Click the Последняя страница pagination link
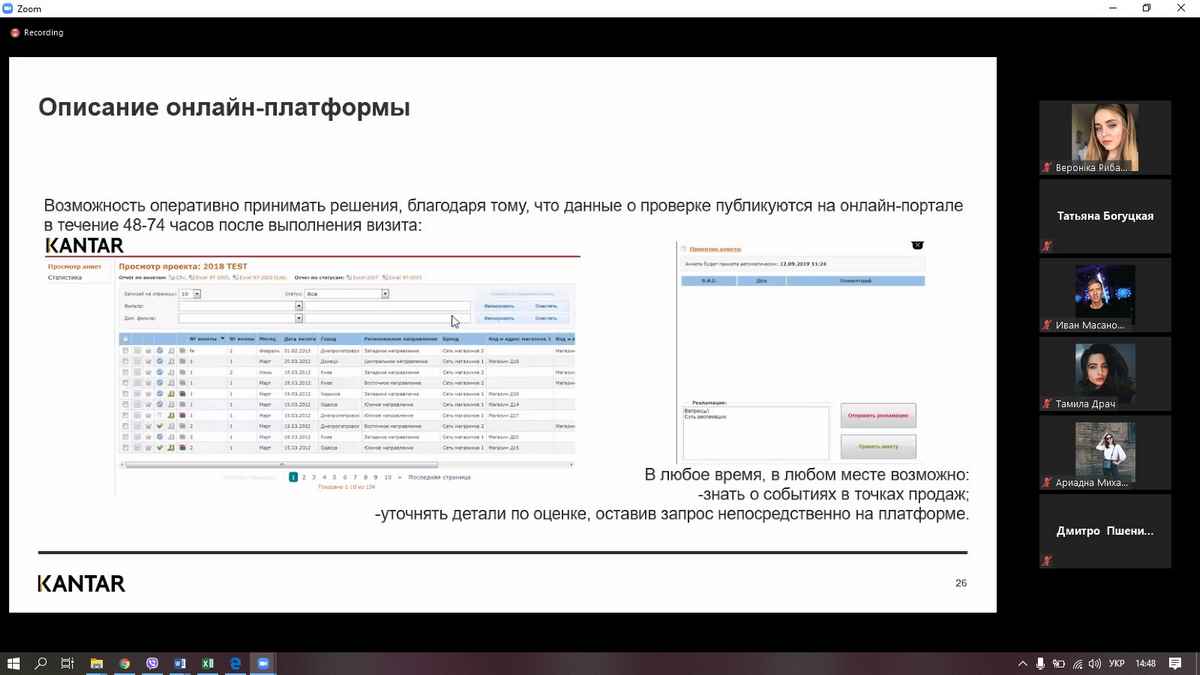Image resolution: width=1200 pixels, height=675 pixels. [x=439, y=478]
